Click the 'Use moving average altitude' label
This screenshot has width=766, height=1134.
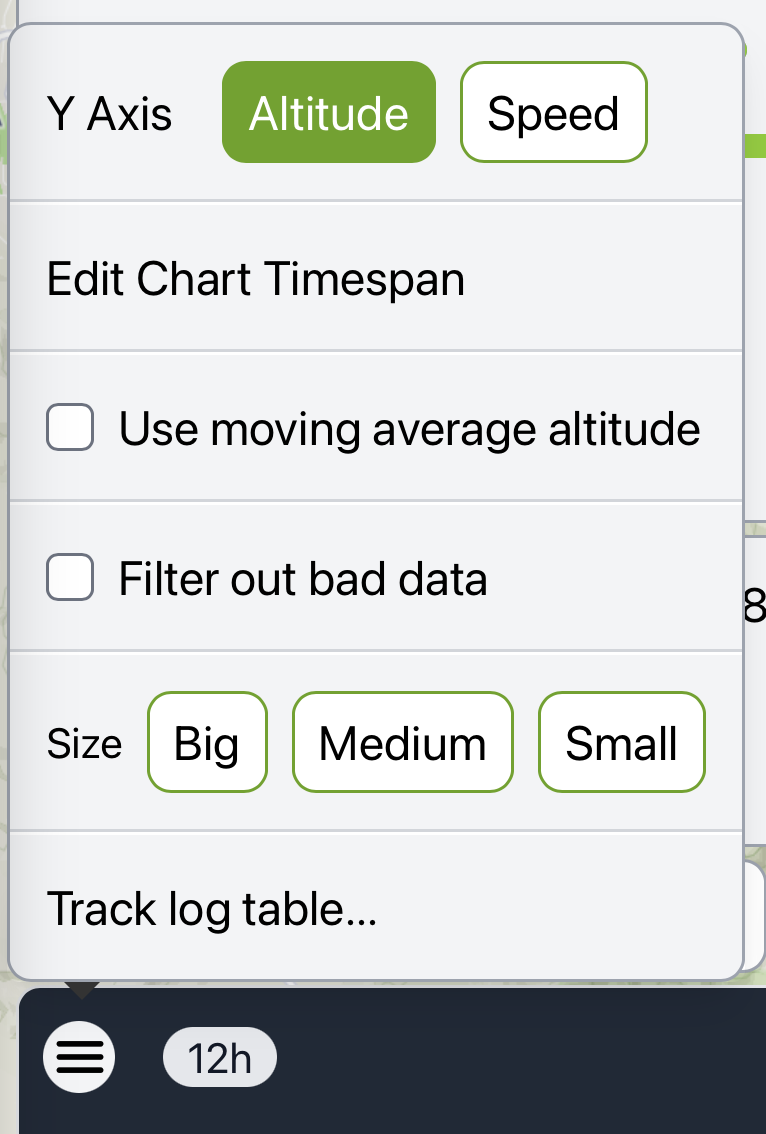point(409,429)
